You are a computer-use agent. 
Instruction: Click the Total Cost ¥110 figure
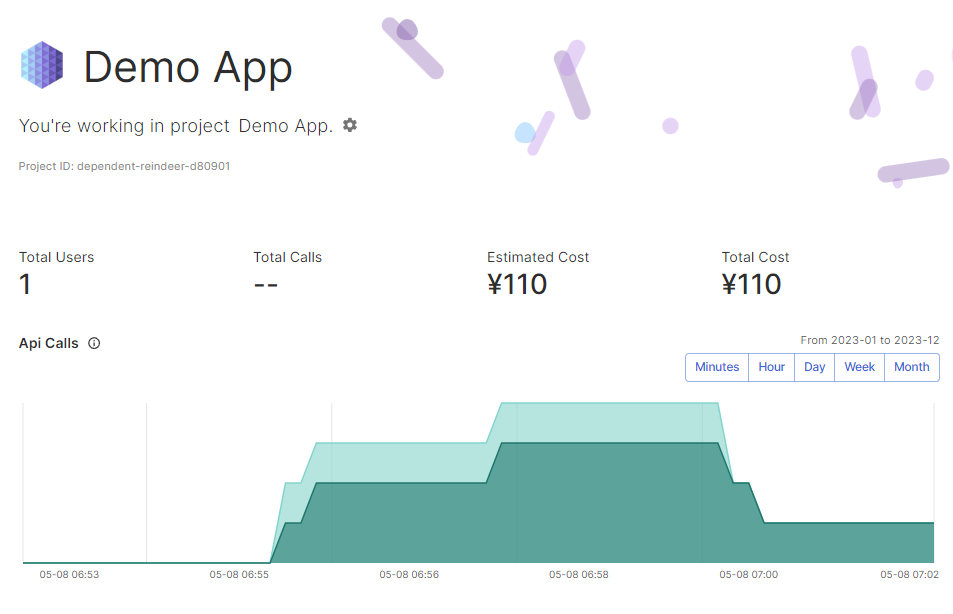[x=751, y=285]
